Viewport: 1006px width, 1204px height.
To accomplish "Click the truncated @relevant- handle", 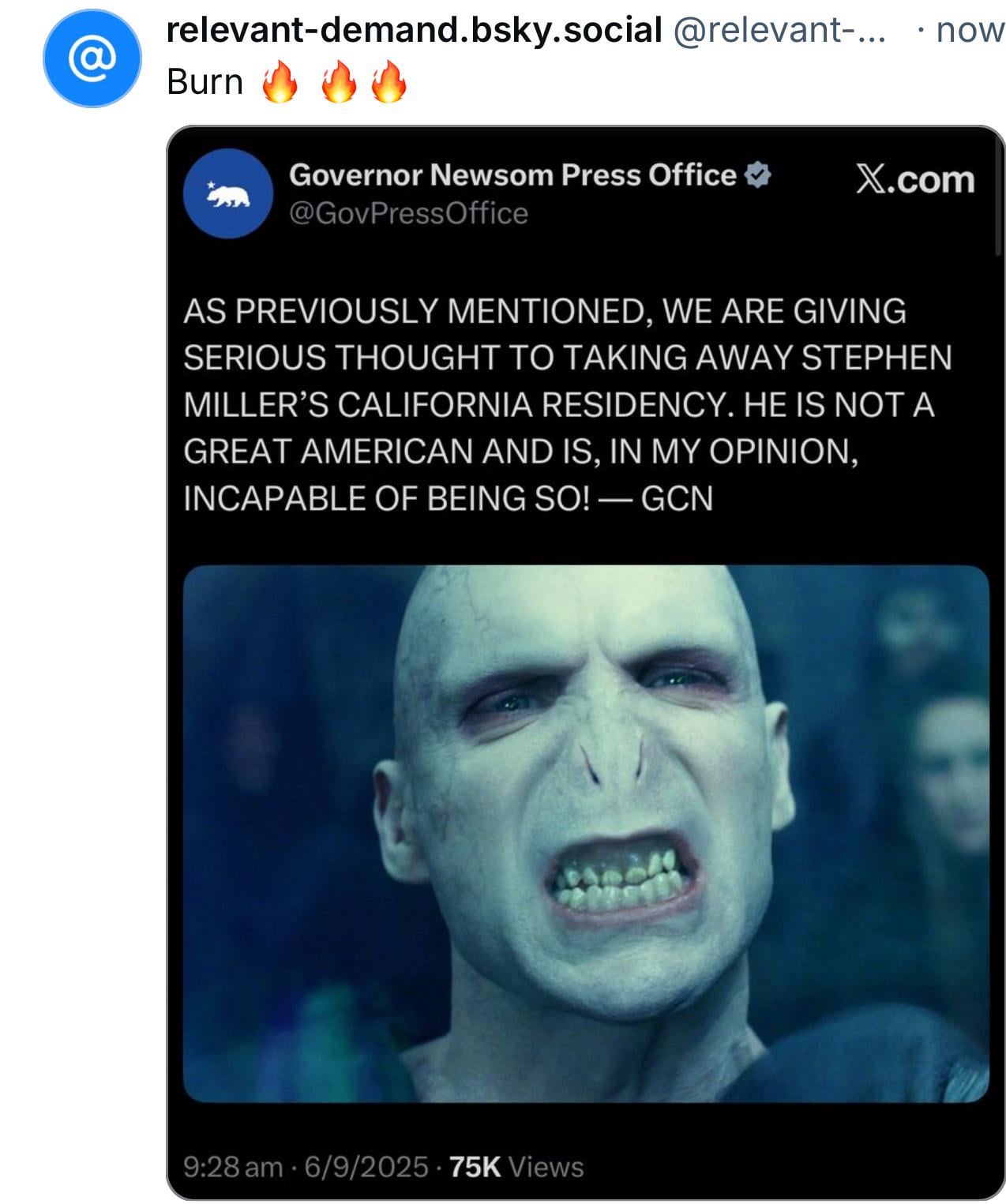I will coord(779,30).
